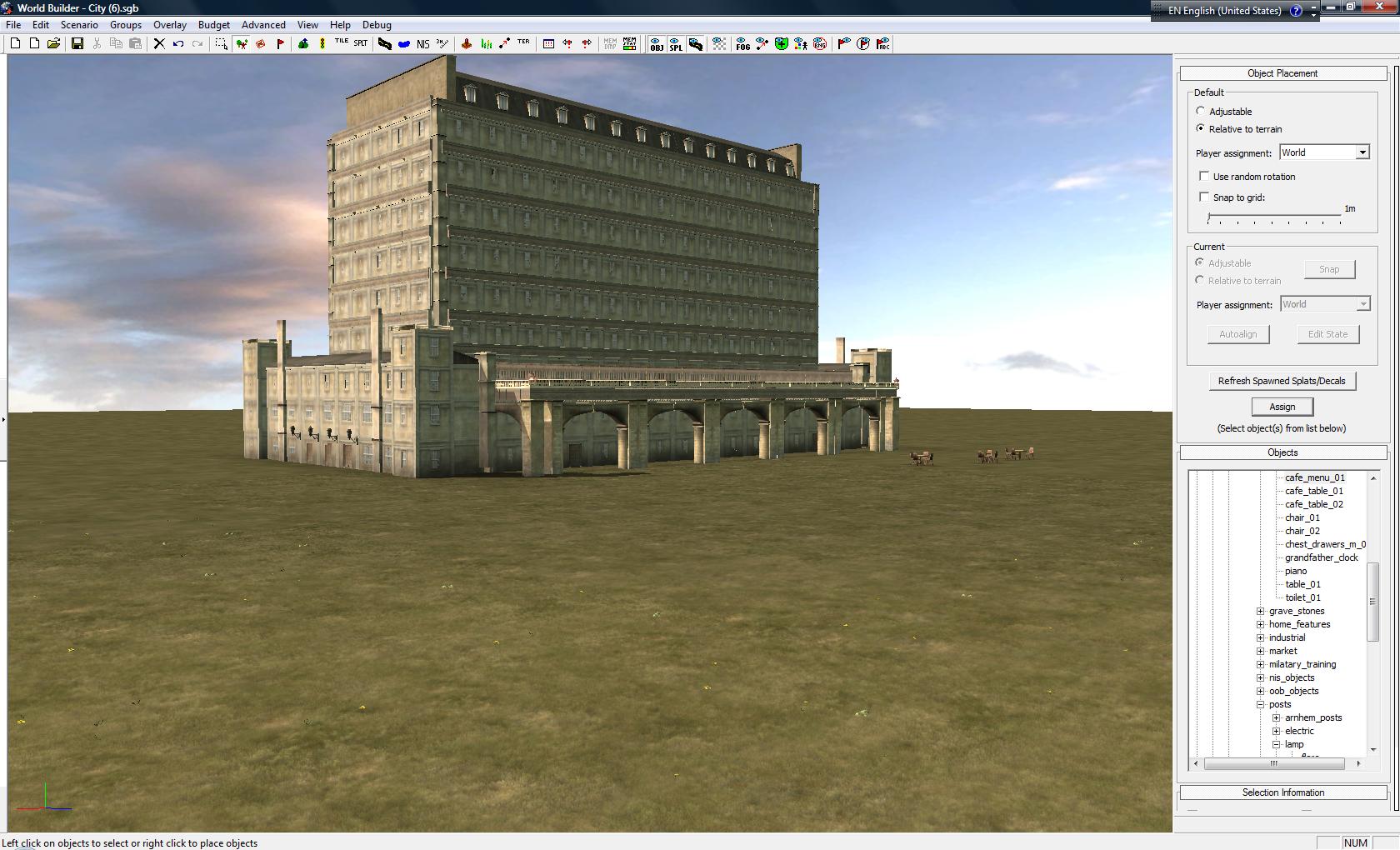Expand the nis_objects folder
The image size is (1400, 850).
click(1261, 677)
